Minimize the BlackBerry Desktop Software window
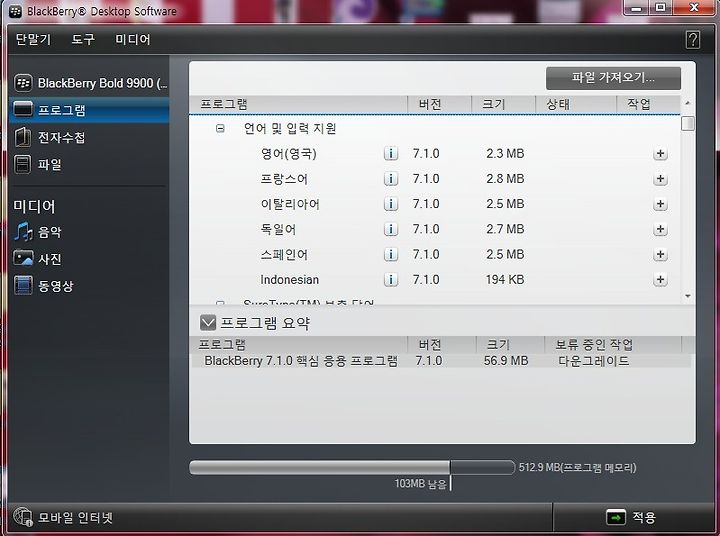The height and width of the screenshot is (536, 720). (x=636, y=8)
